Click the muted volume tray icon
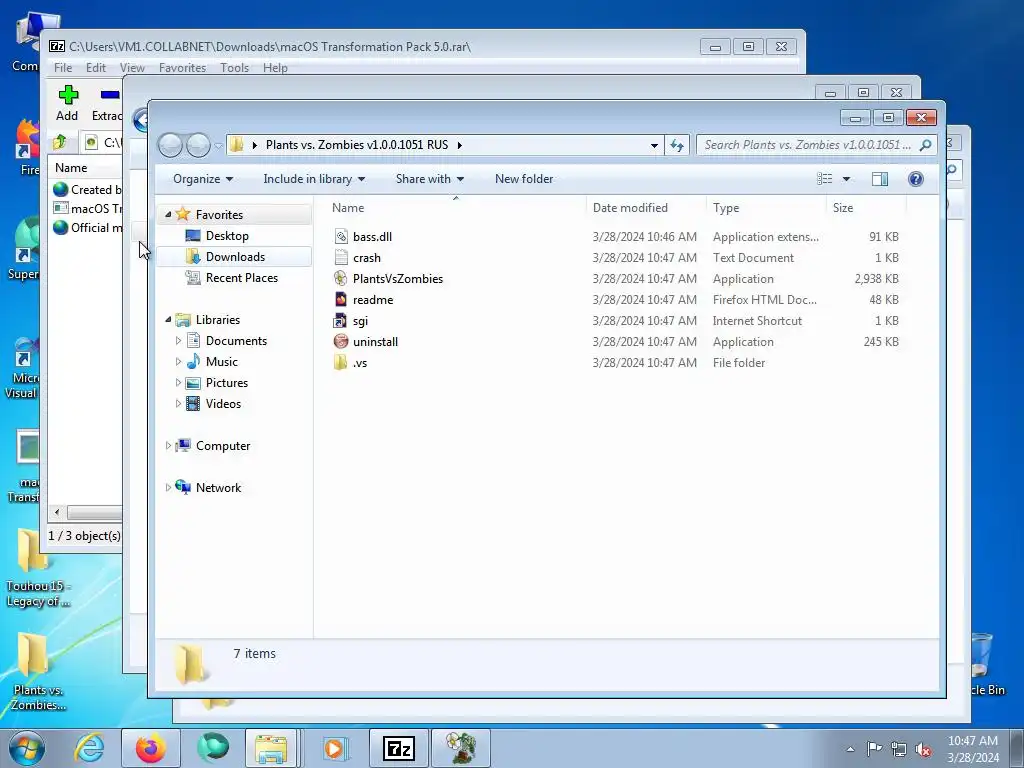Screen dimensions: 1024x768 click(x=923, y=750)
